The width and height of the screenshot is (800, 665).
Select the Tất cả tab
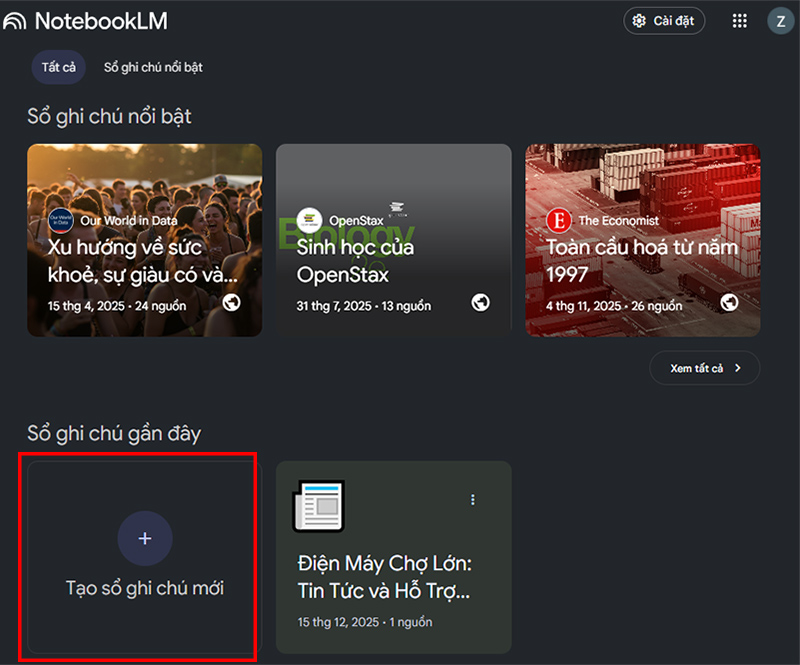pos(59,67)
